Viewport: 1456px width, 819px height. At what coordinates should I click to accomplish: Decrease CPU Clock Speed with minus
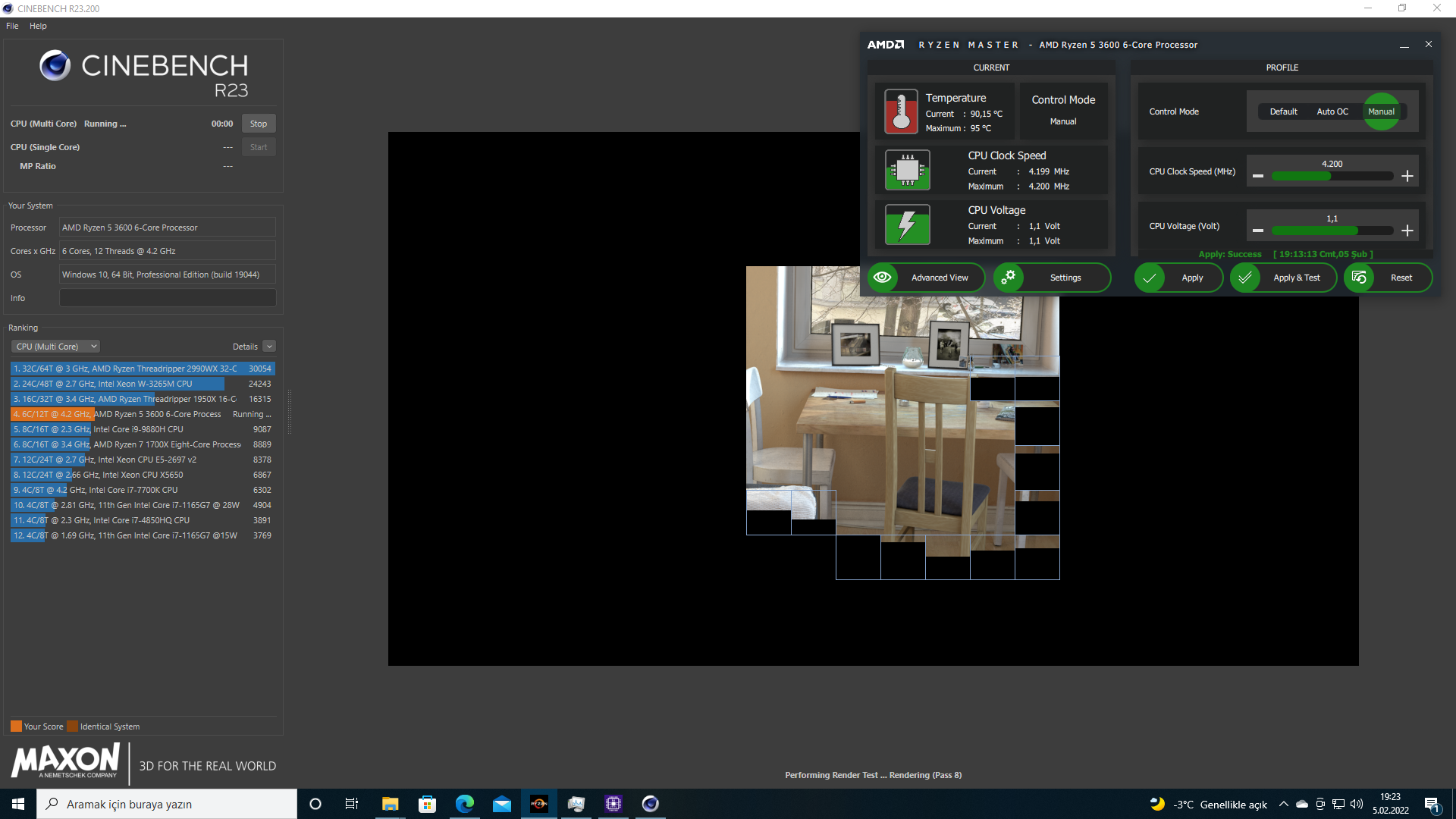[x=1258, y=176]
